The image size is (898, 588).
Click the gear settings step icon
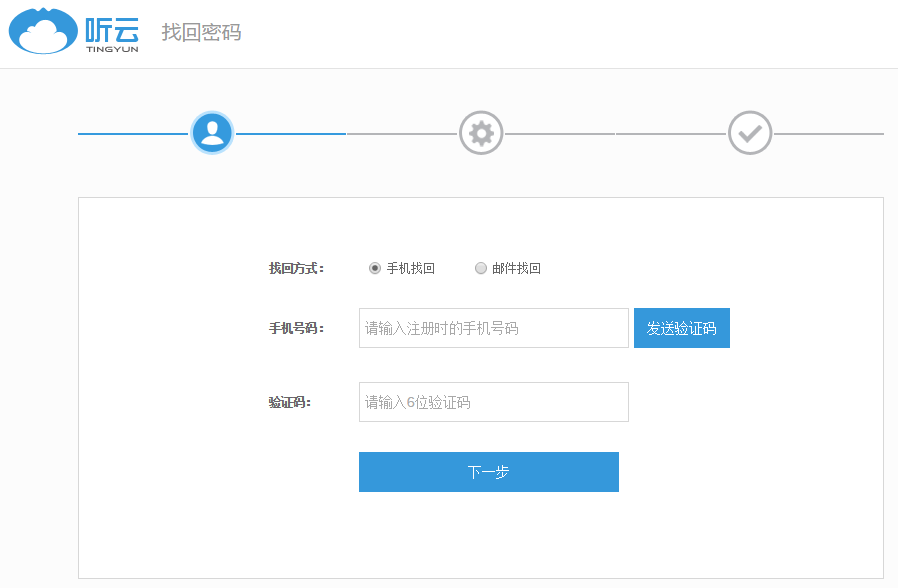click(481, 133)
